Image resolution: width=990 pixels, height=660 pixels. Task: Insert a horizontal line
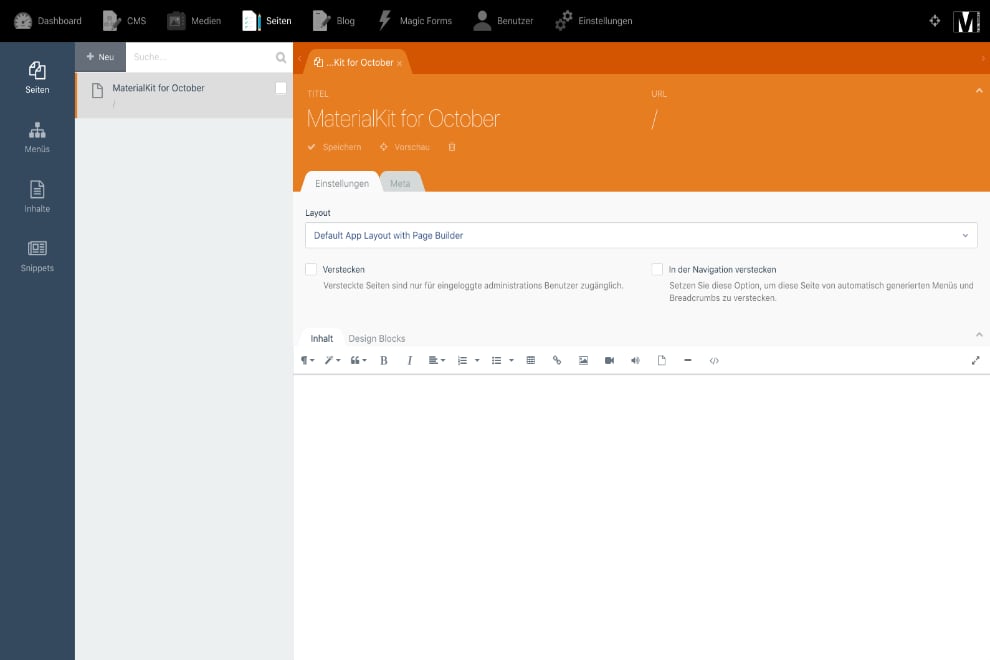(x=688, y=361)
